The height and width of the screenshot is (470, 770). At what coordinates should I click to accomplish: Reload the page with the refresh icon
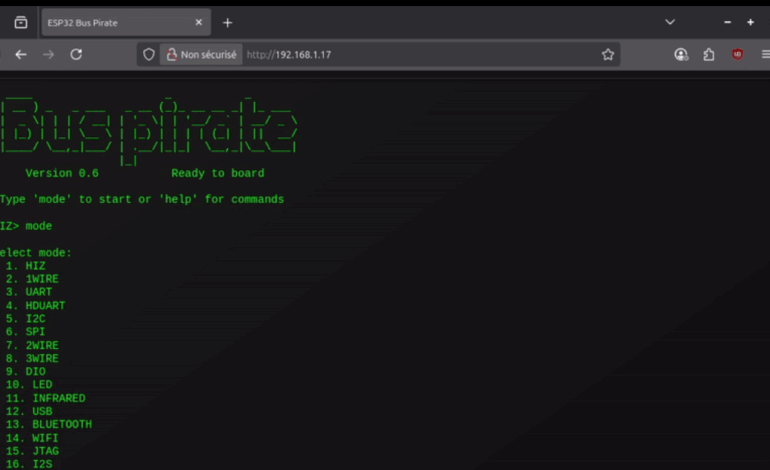tap(76, 54)
